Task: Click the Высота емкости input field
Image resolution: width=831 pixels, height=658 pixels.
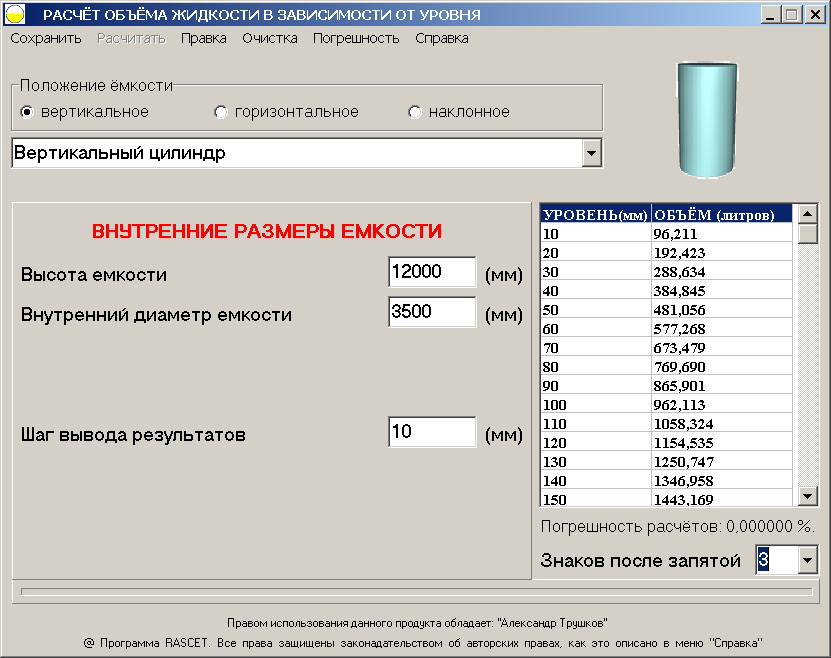Action: pos(431,271)
